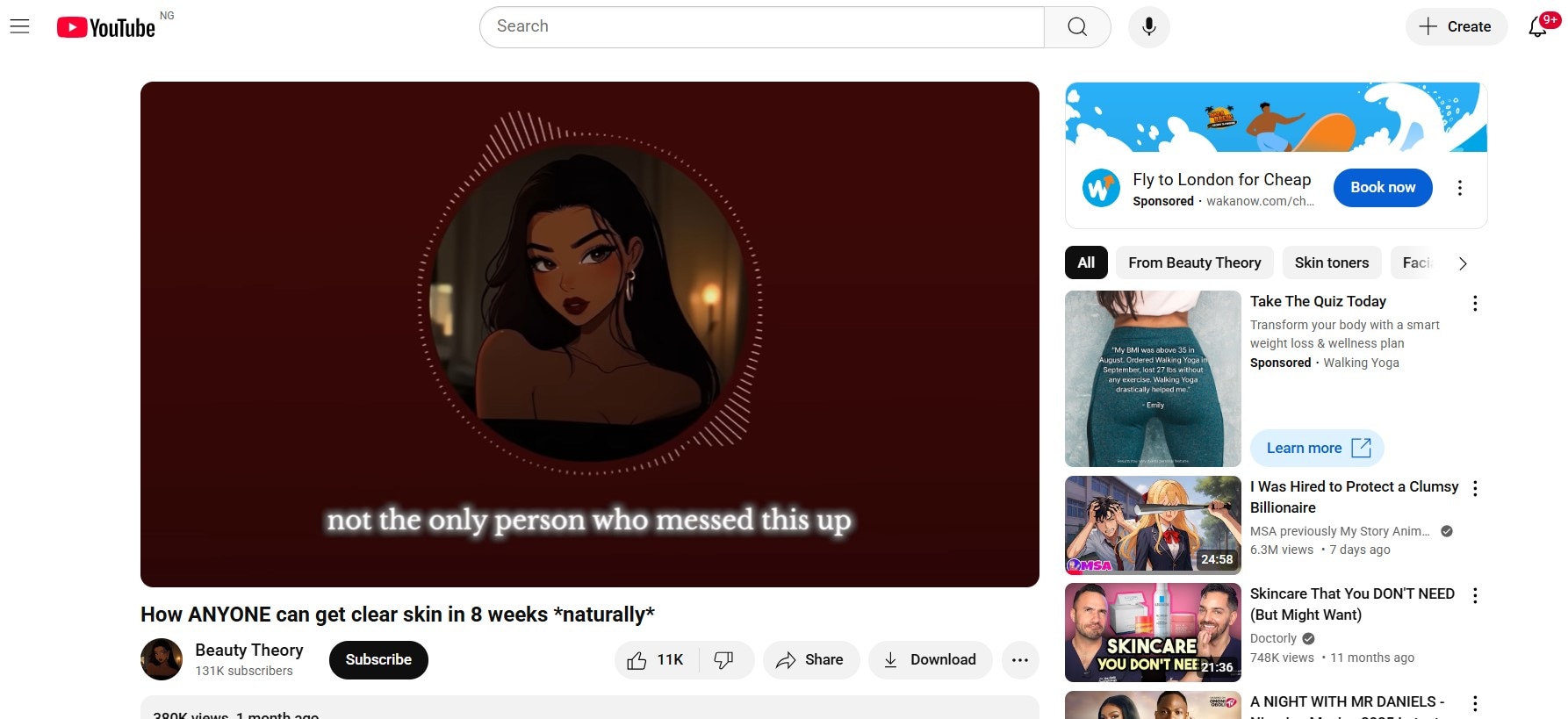Share this video

810,660
